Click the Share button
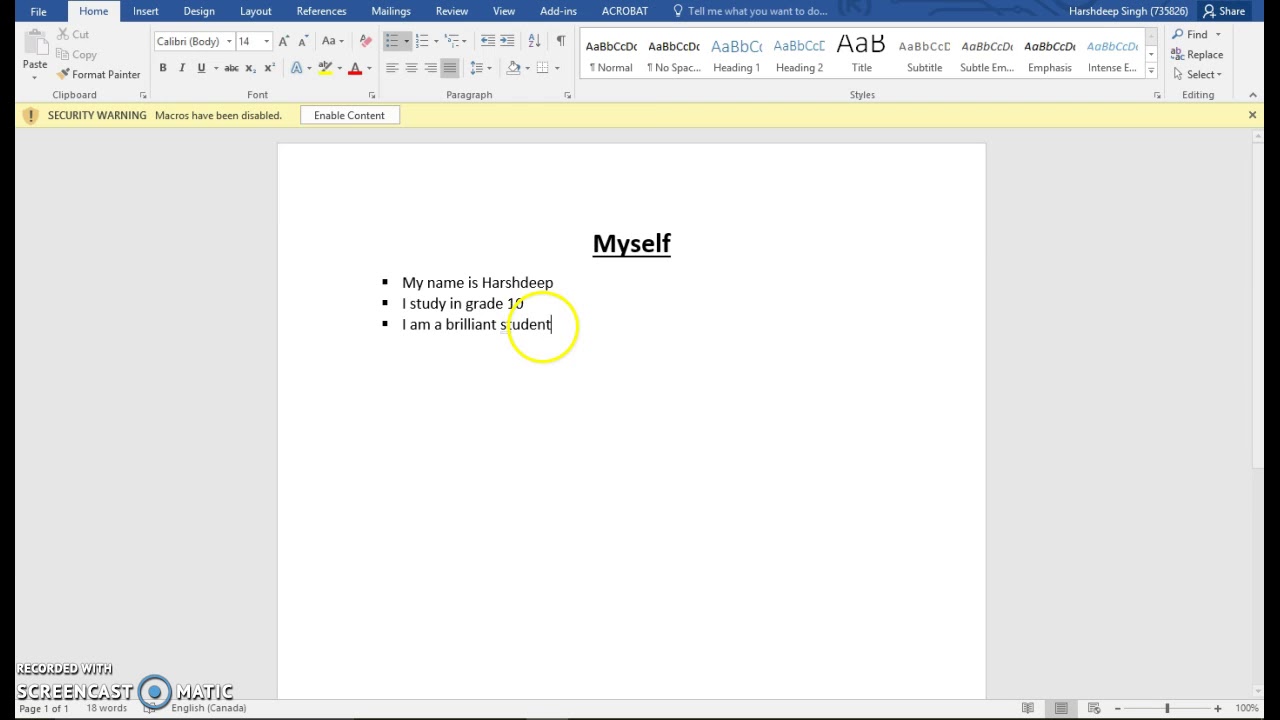The height and width of the screenshot is (720, 1280). click(x=1224, y=11)
